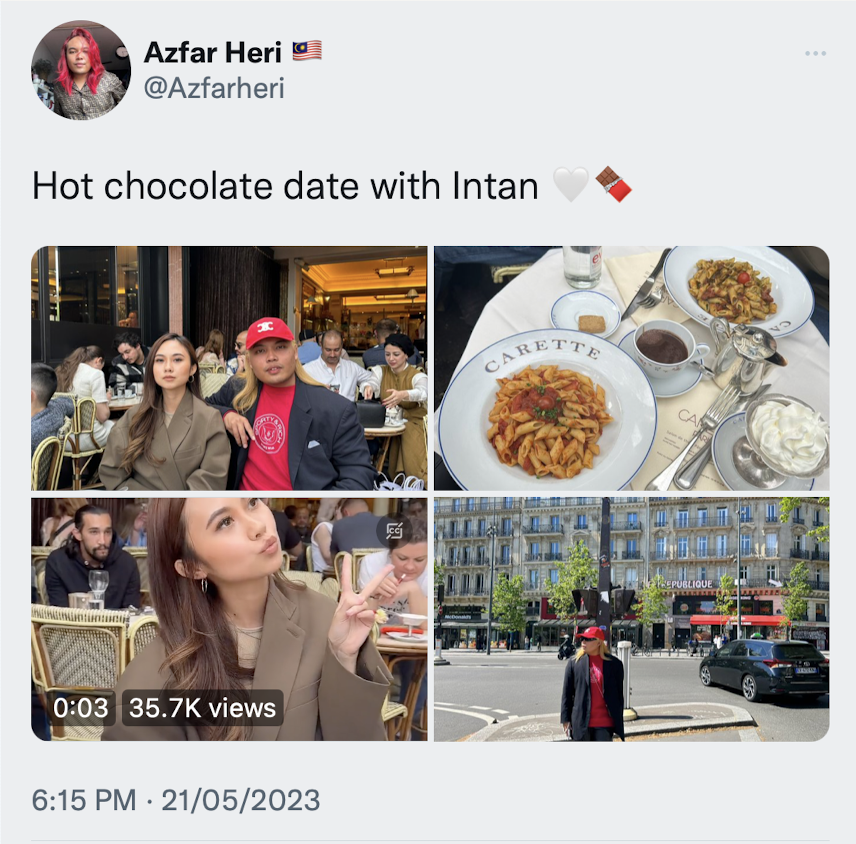The image size is (856, 844).
Task: Click Azfar Heri's profile avatar
Action: tap(81, 70)
